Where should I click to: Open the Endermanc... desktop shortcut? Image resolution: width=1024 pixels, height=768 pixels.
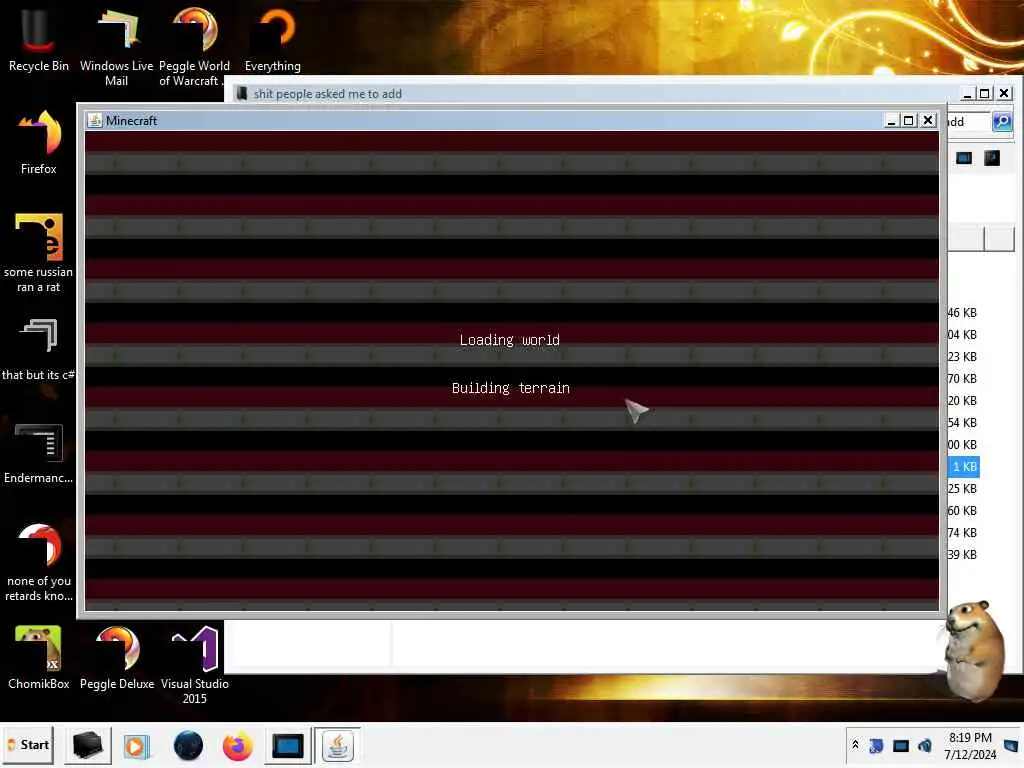(x=38, y=452)
